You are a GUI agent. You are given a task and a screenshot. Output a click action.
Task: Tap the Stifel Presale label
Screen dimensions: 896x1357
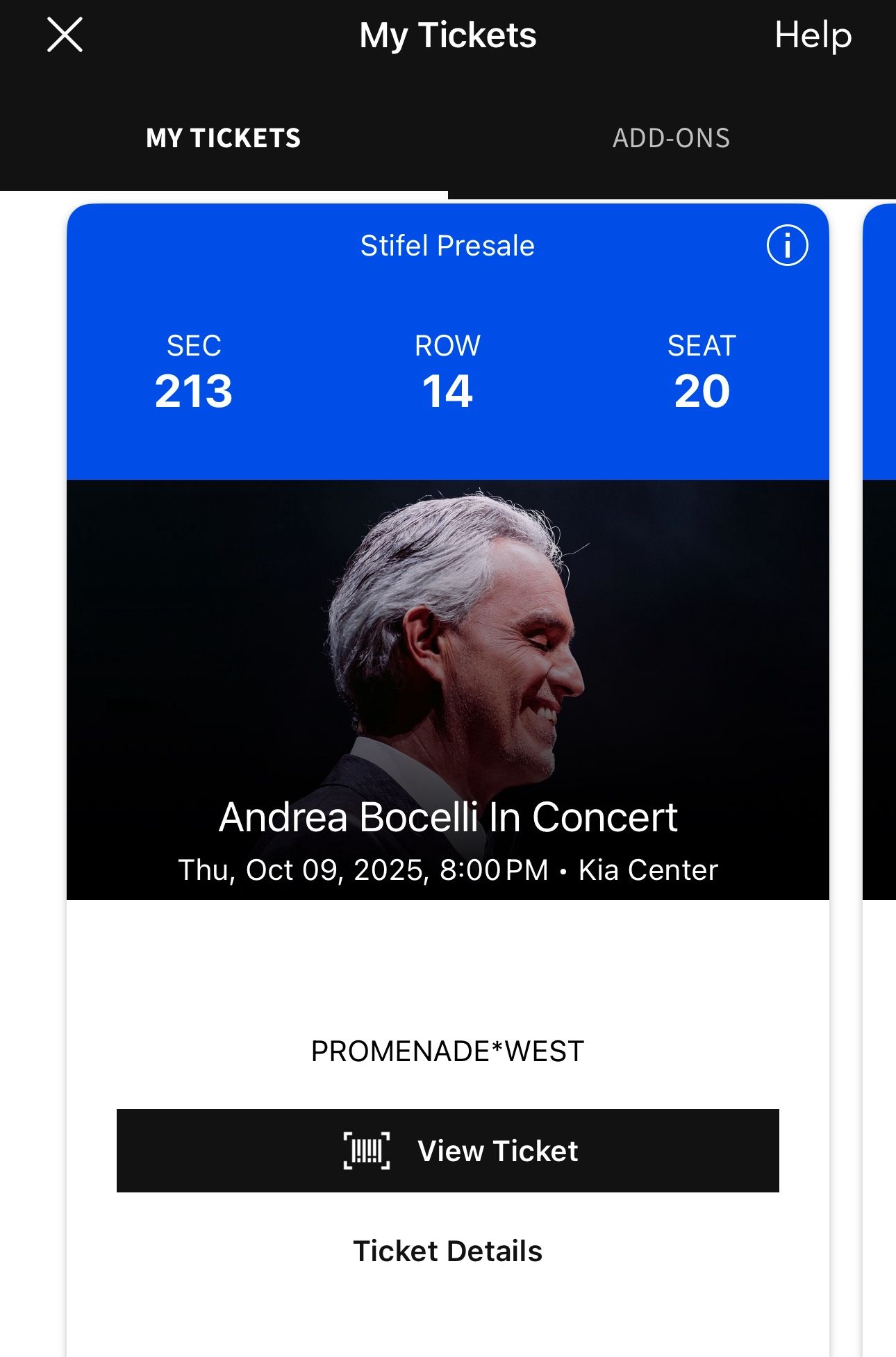tap(447, 246)
